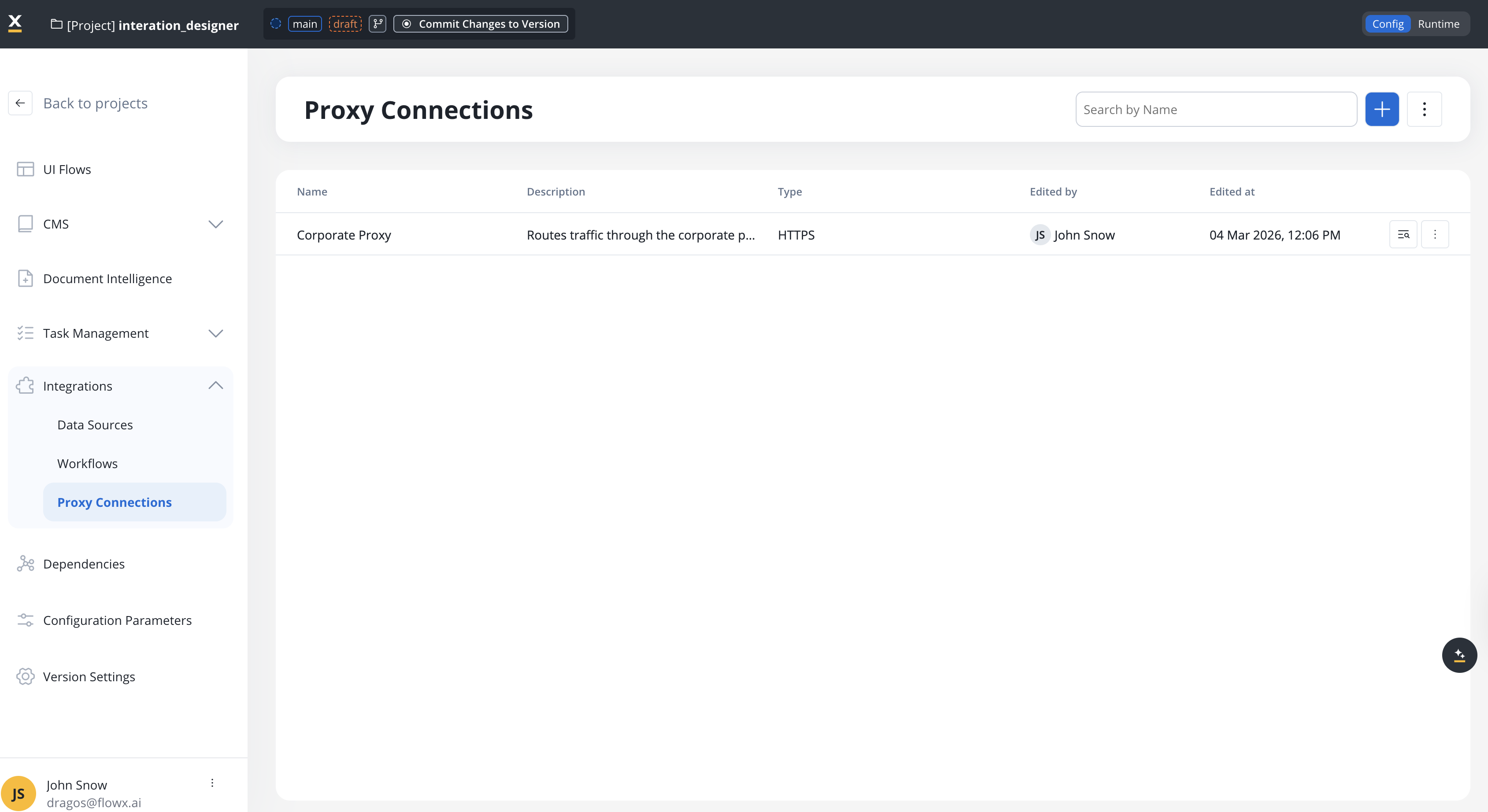This screenshot has width=1488, height=812.
Task: Open the Dependencies panel
Action: click(84, 564)
